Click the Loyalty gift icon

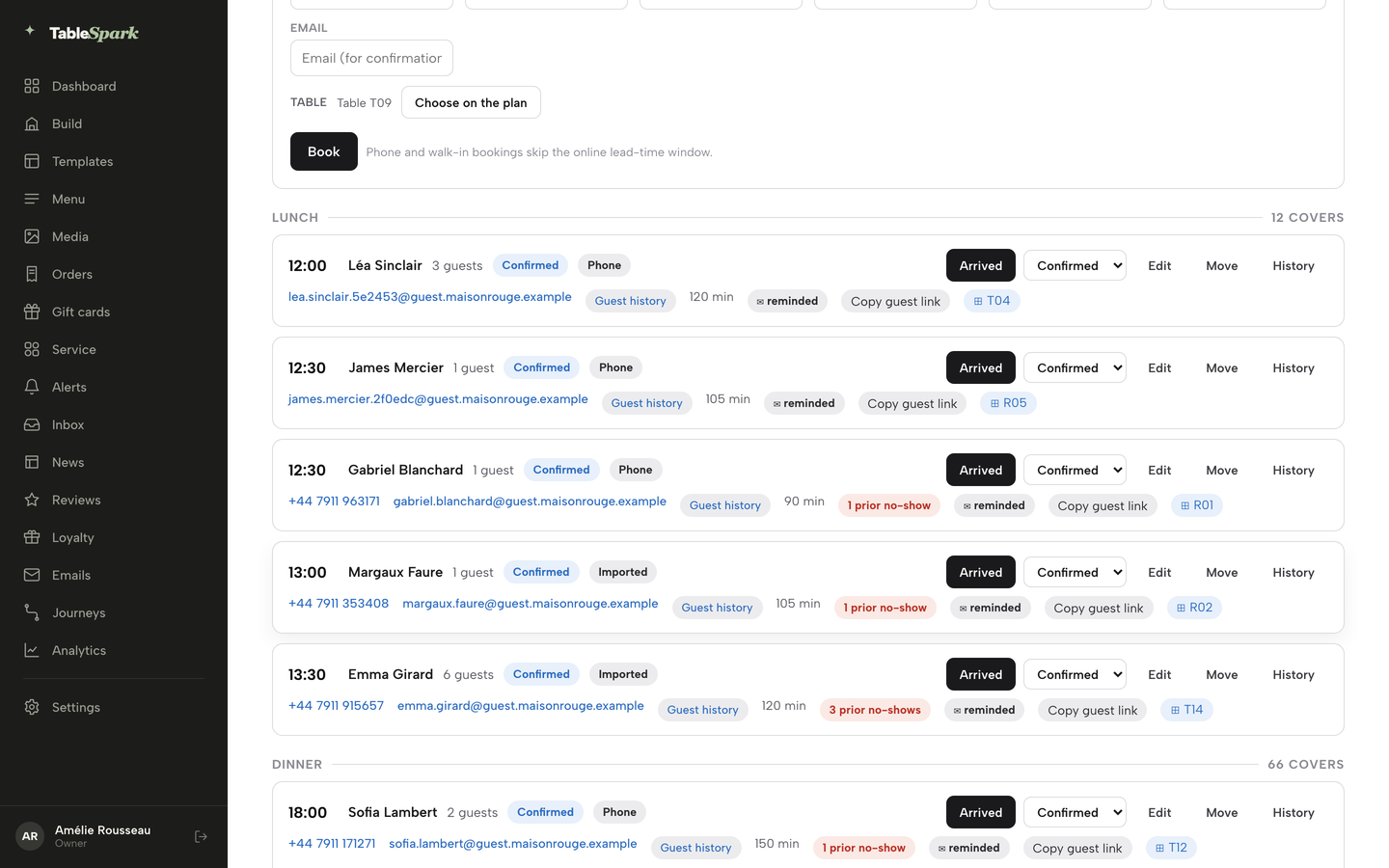click(x=32, y=537)
